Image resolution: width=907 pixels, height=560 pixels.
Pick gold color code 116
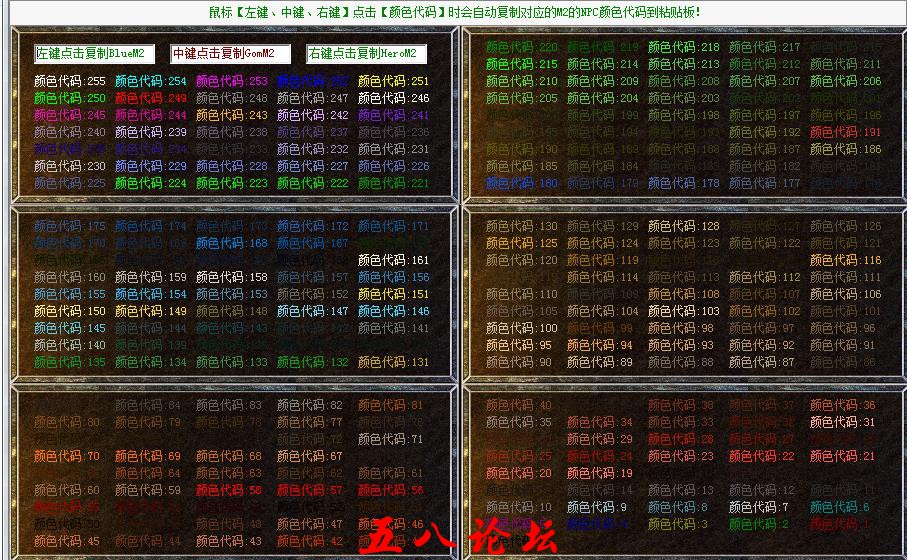pos(846,260)
